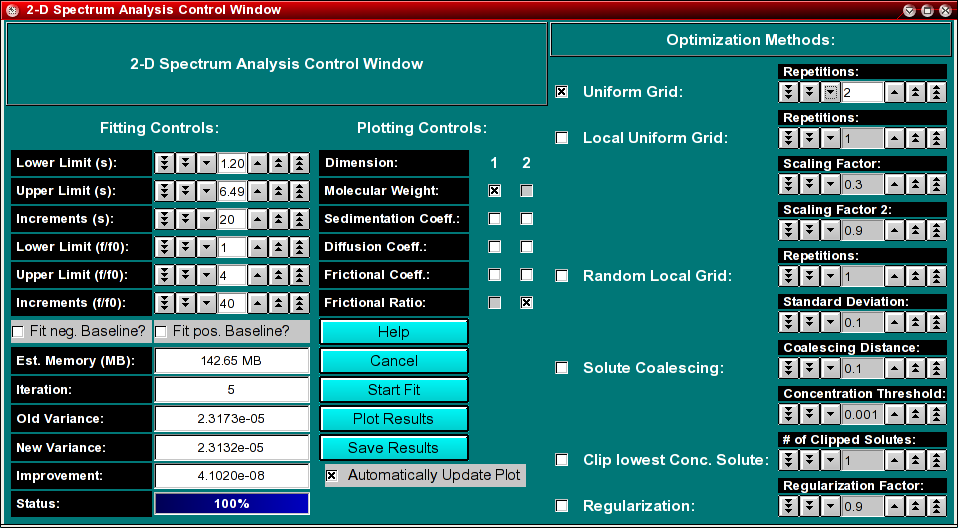Click single down arrow for Lower Limit (s)

[205, 163]
